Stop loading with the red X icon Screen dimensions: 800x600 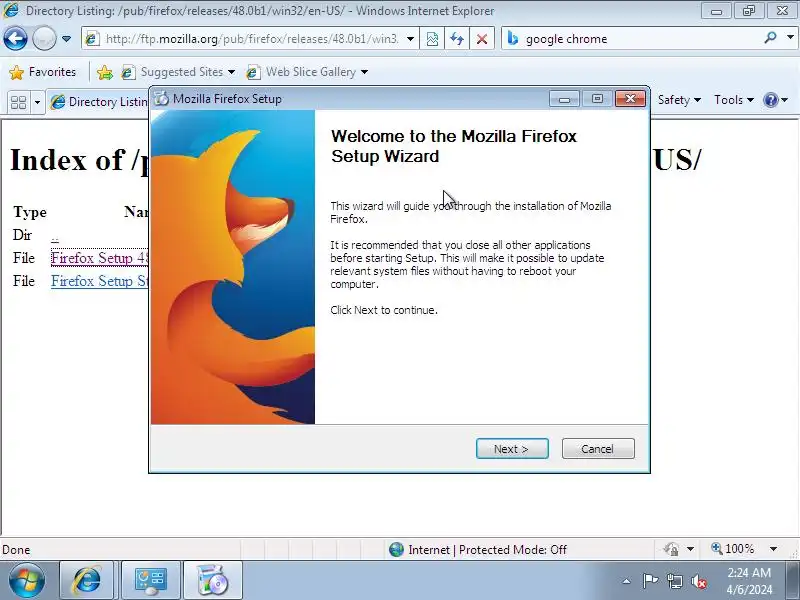482,39
